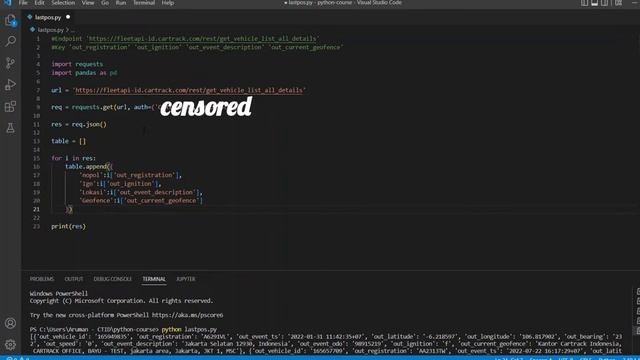Screen dimensions: 640x360
Task: Open the Edit menu
Action: pyautogui.click(x=39, y=3)
